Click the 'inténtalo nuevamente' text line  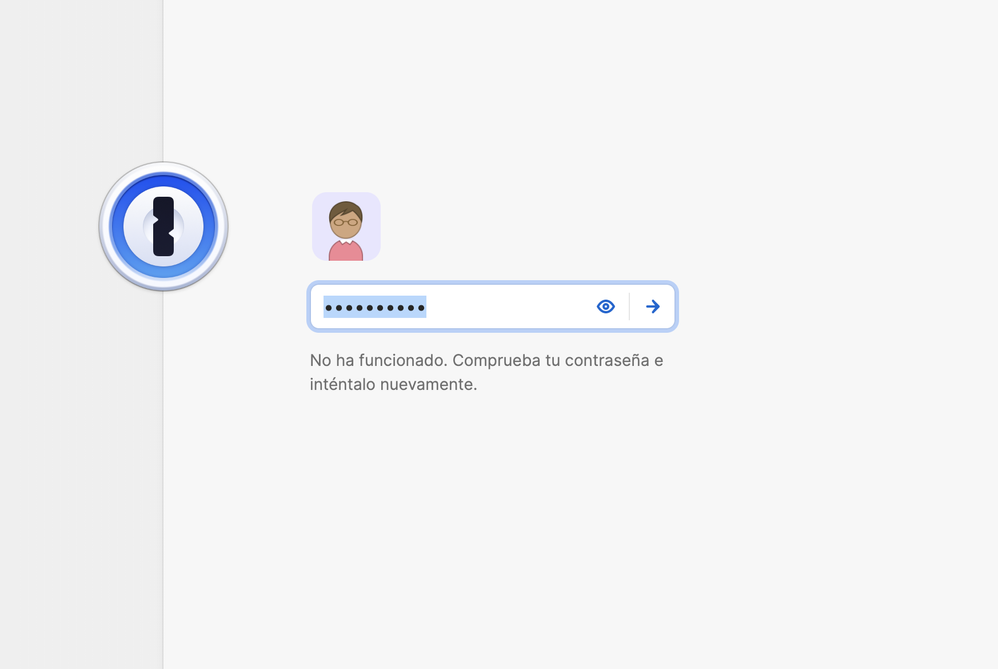tap(393, 384)
